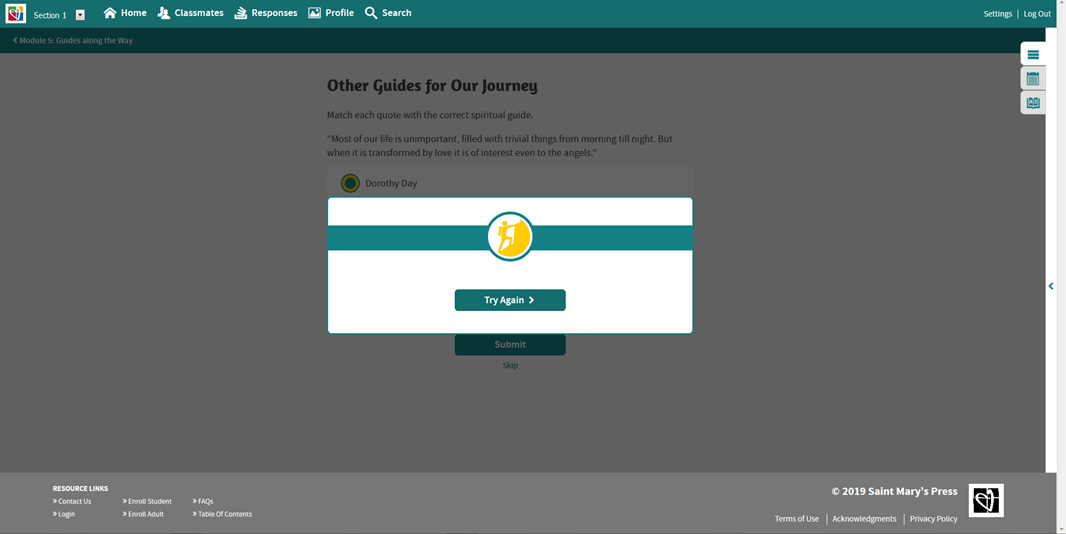Click the Home house icon
The image size is (1066, 534).
109,13
